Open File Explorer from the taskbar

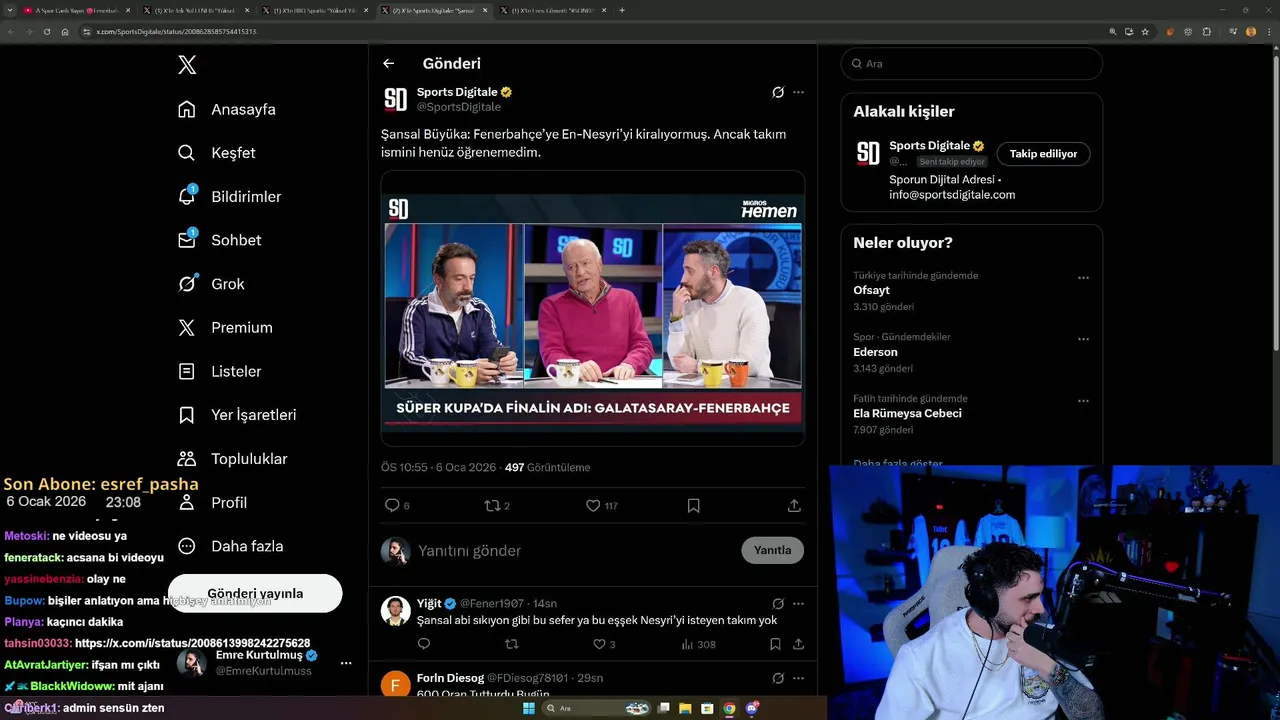pyautogui.click(x=685, y=708)
